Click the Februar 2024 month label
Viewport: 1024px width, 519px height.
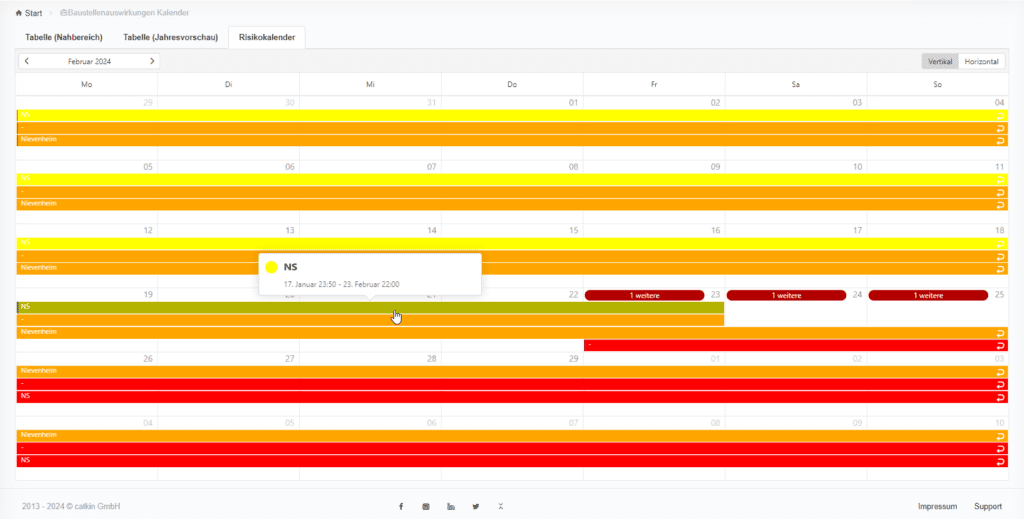pos(89,61)
